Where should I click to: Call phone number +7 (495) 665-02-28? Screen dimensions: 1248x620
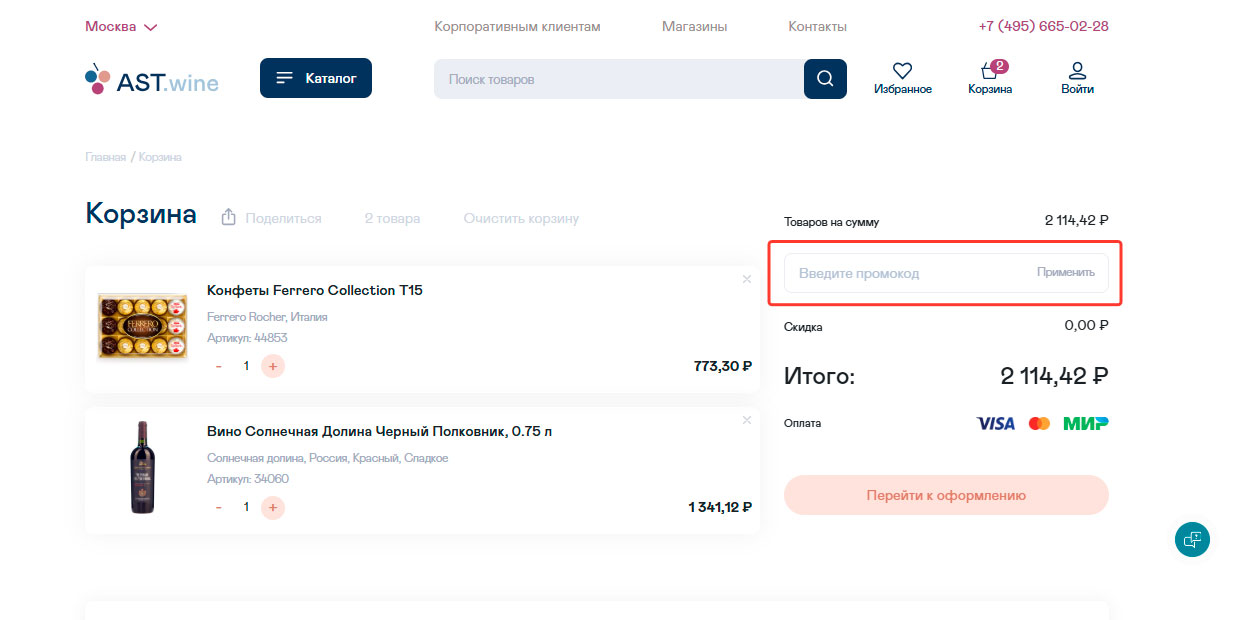1043,26
